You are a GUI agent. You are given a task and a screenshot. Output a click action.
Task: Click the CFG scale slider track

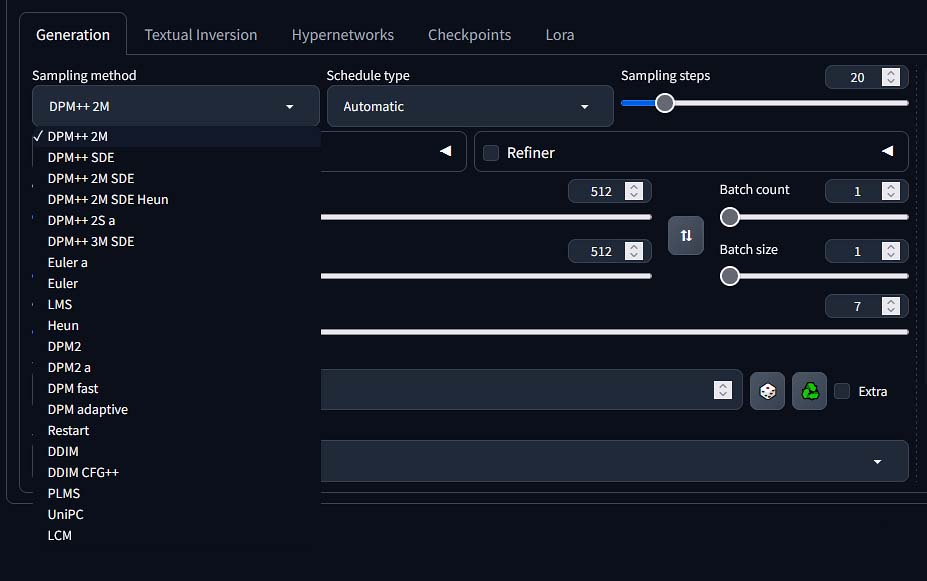615,332
